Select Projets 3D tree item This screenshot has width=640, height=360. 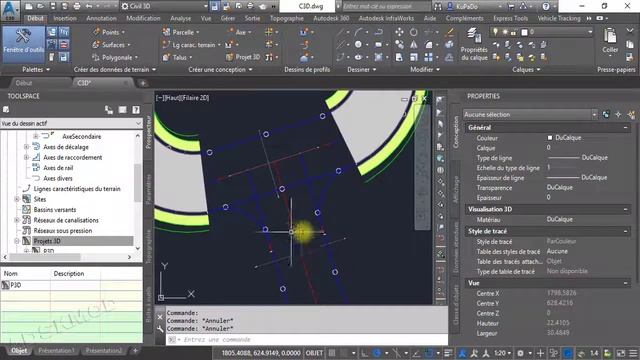pyautogui.click(x=47, y=241)
